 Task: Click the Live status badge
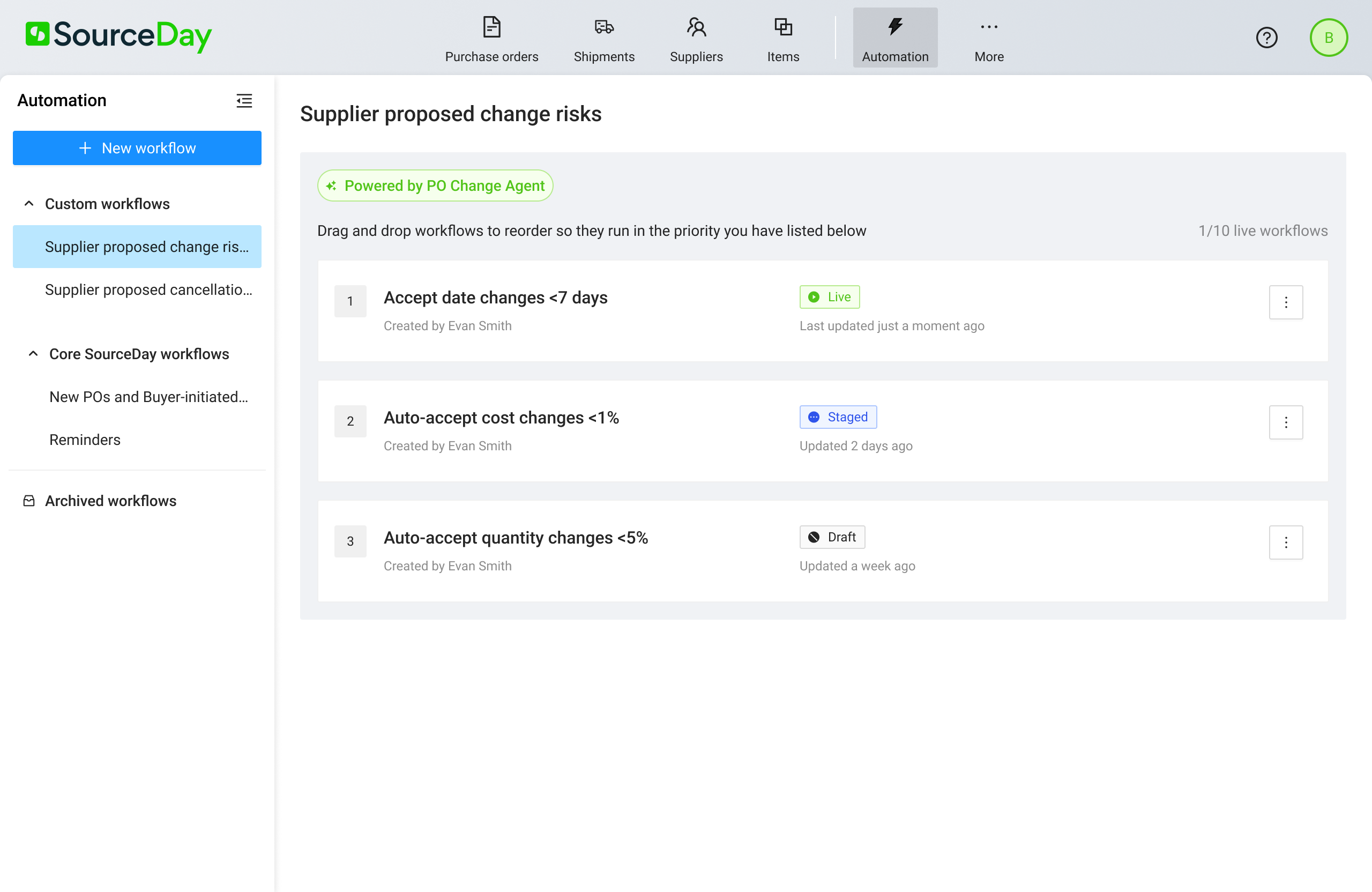(x=829, y=297)
